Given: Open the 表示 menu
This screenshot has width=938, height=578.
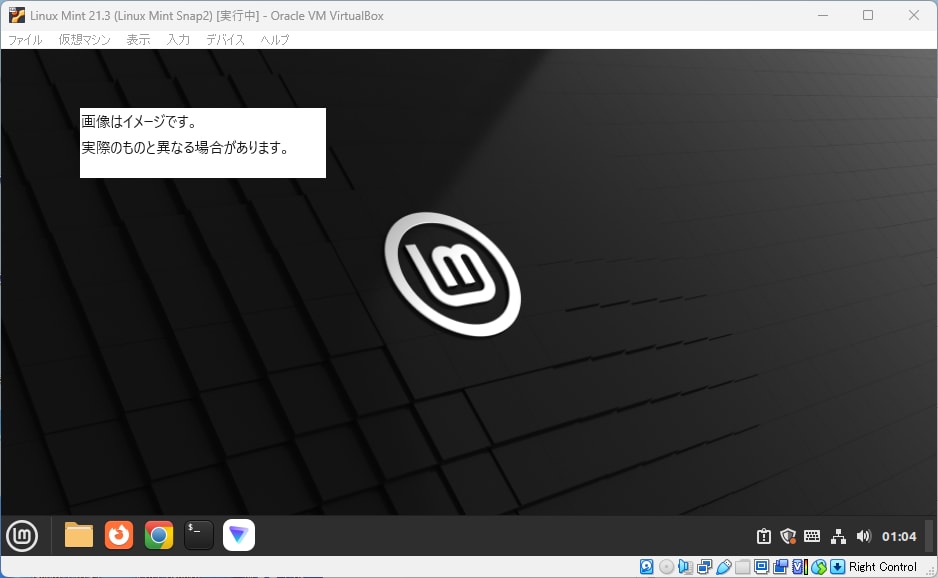Looking at the screenshot, I should (138, 39).
